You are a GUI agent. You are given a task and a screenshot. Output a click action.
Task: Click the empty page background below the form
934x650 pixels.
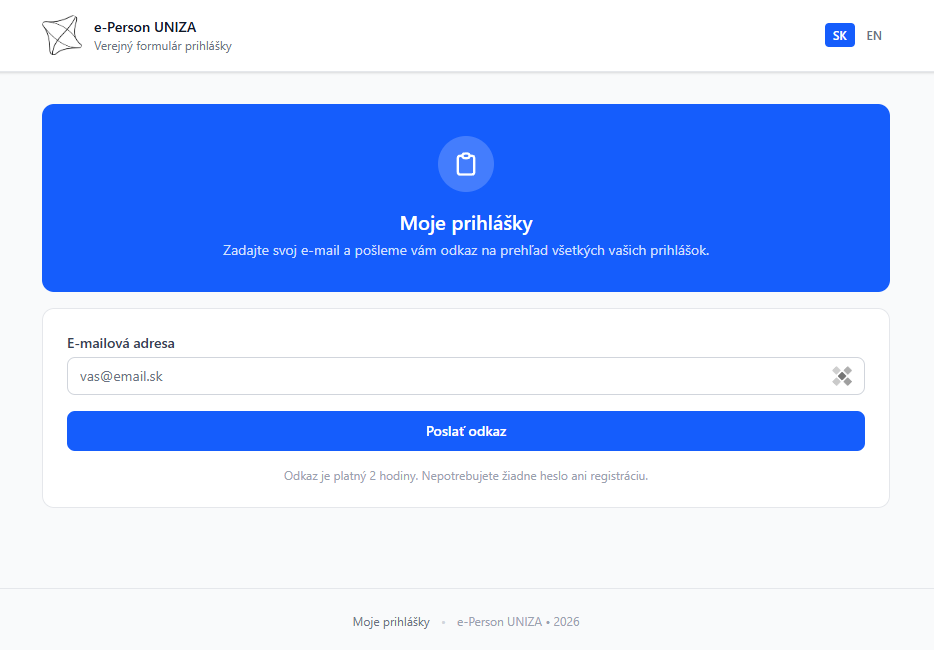[x=466, y=548]
